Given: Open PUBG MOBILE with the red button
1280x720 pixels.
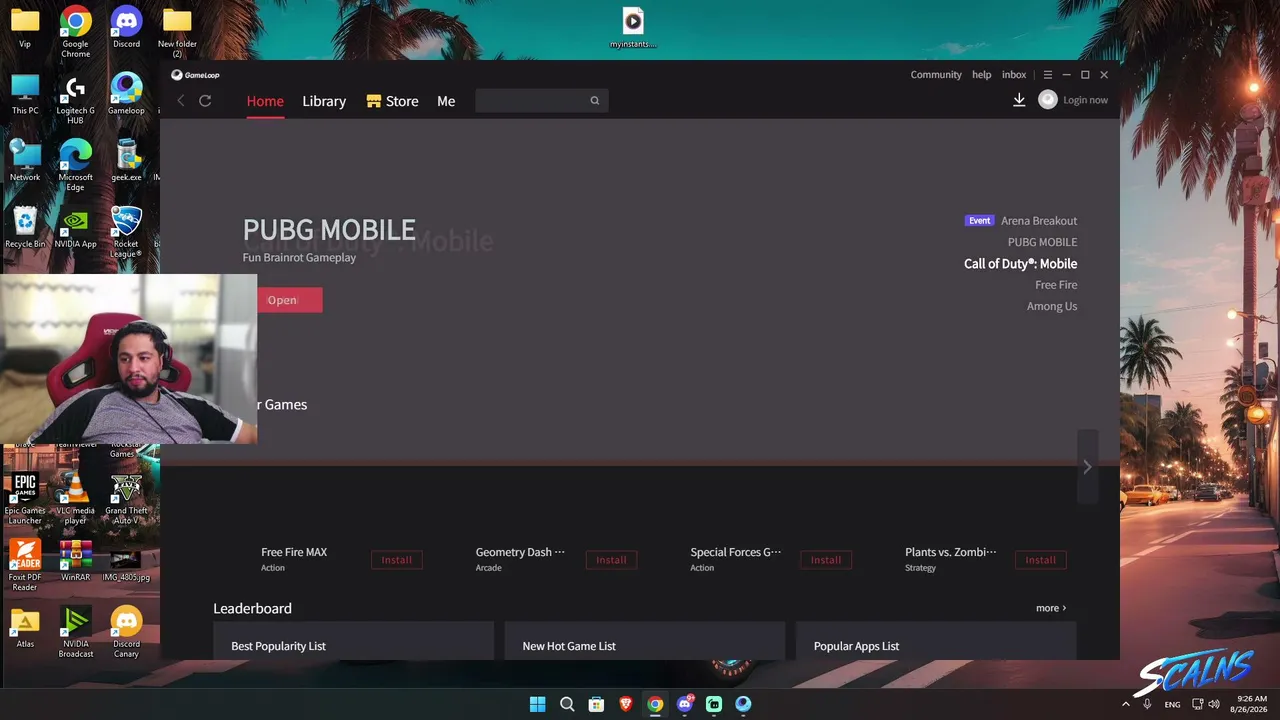Looking at the screenshot, I should click(289, 300).
